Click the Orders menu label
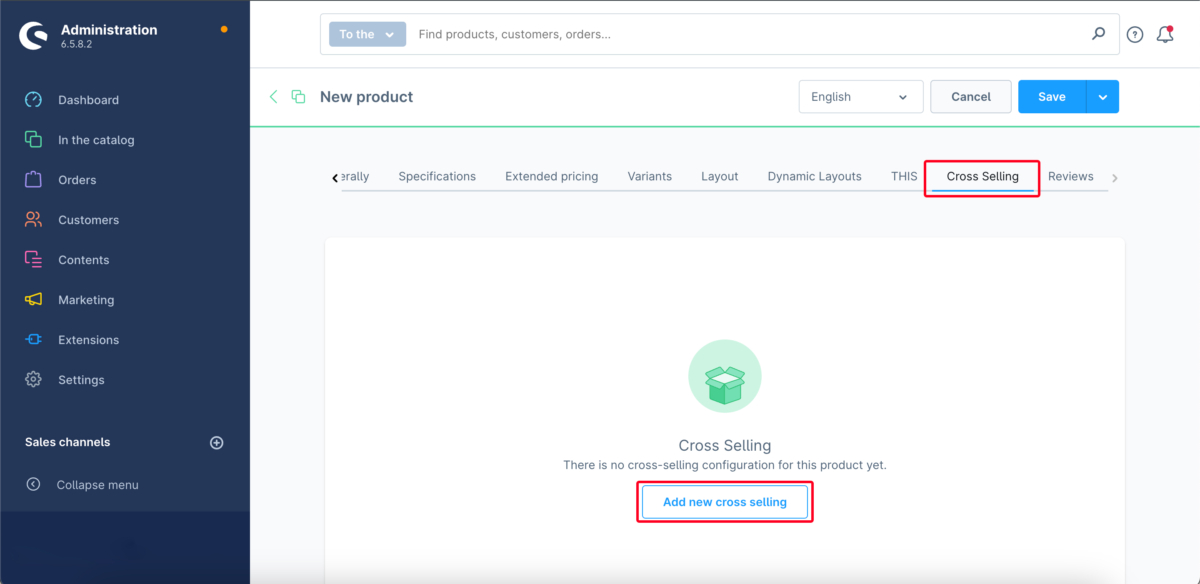Image resolution: width=1200 pixels, height=584 pixels. click(77, 180)
